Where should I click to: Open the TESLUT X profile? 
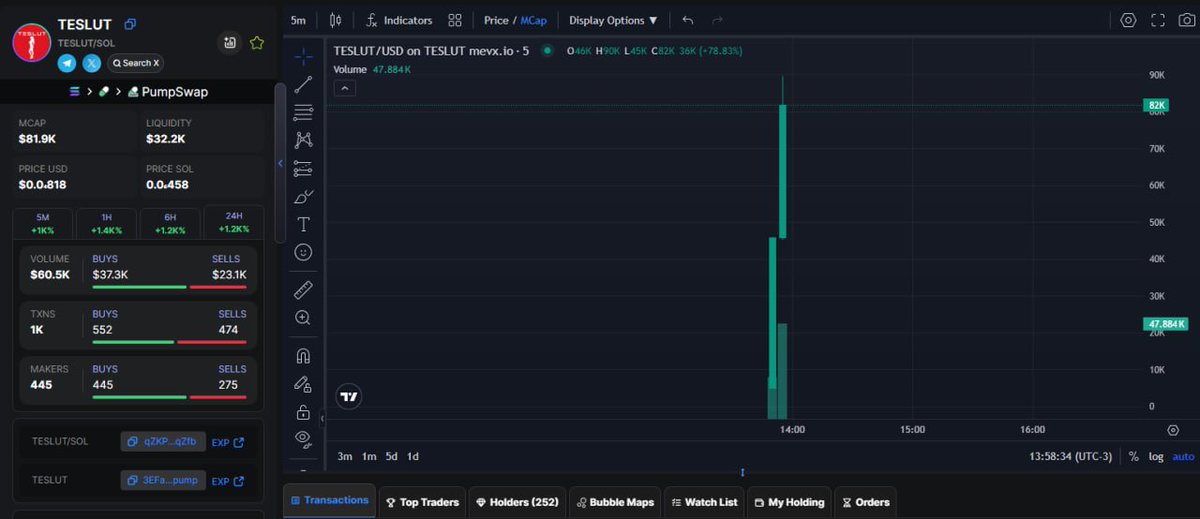coord(92,63)
